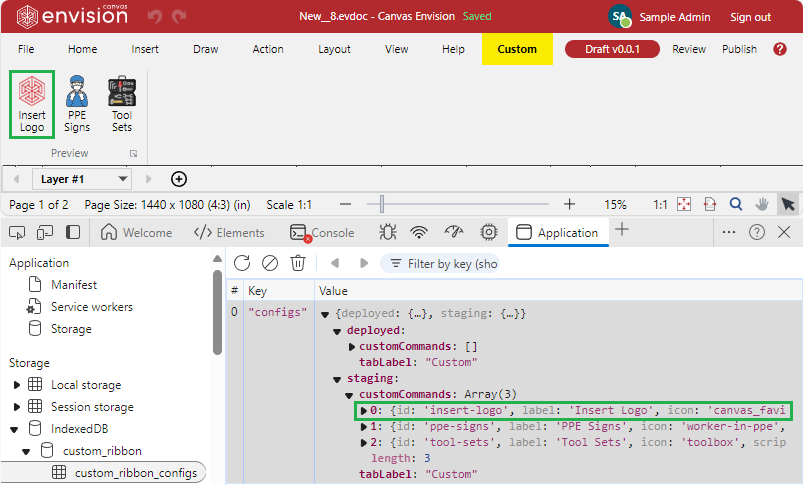Toggle the inspect element picker in DevTools
Screen dimensions: 803x485
pos(17,232)
